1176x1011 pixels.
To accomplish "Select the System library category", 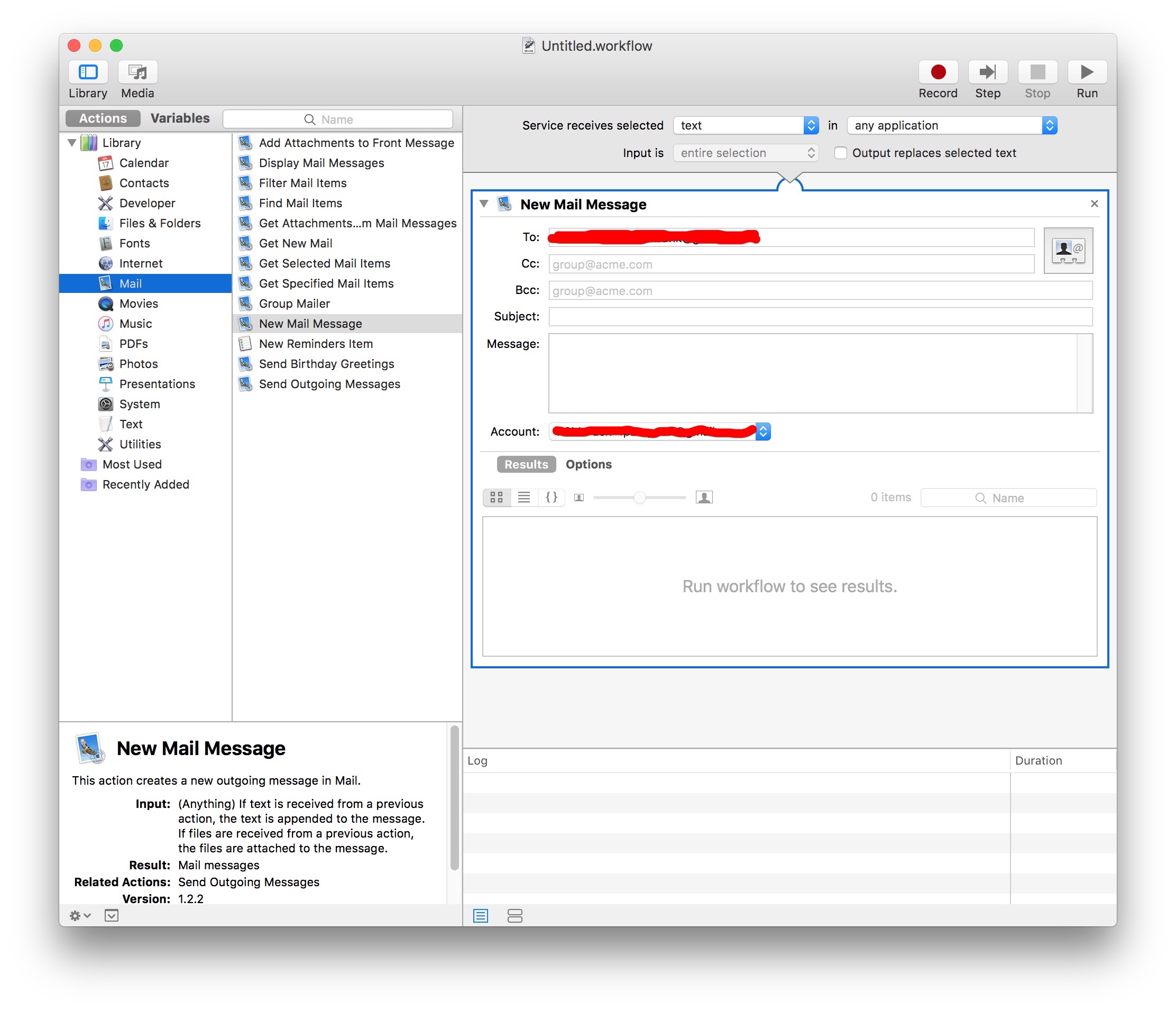I will 140,404.
